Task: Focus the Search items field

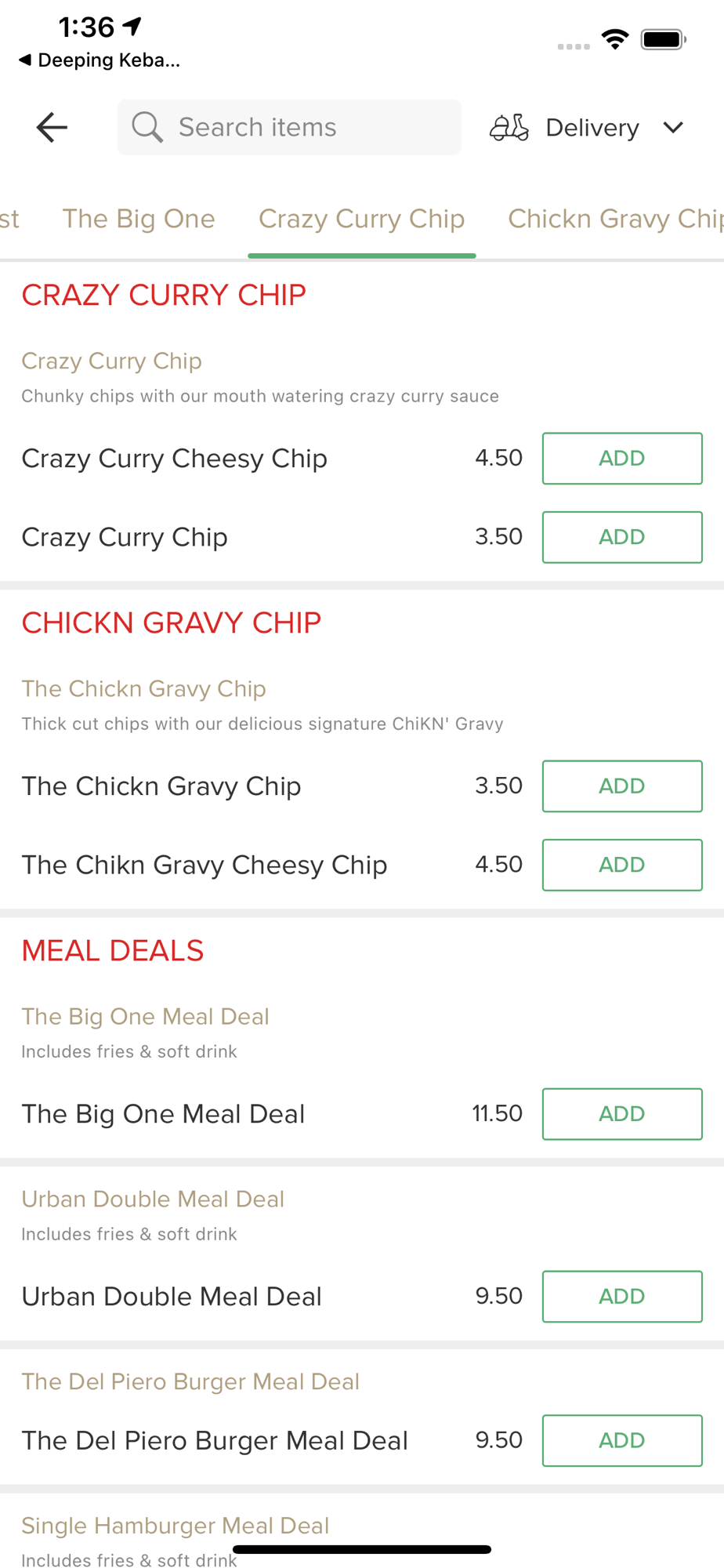Action: (x=289, y=127)
